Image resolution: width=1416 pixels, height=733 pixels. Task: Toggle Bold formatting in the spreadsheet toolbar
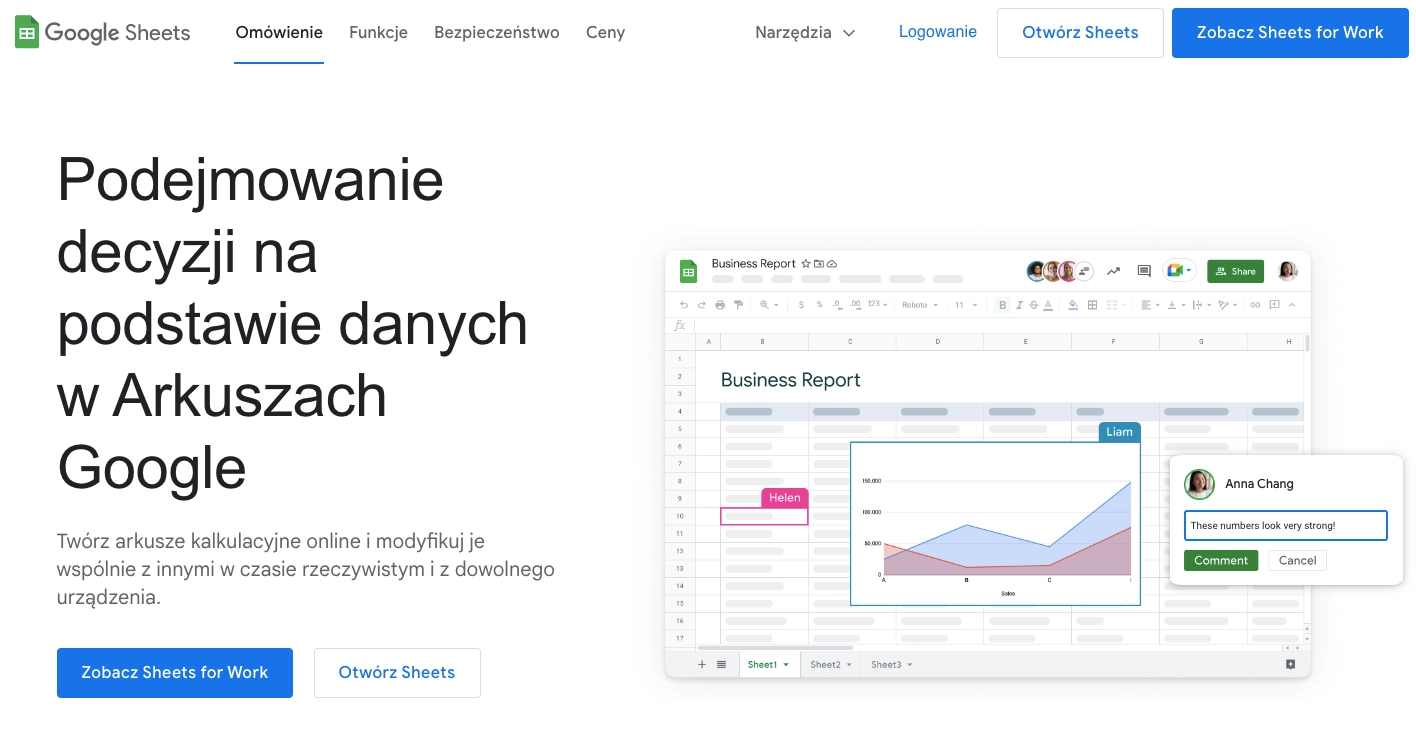1002,305
